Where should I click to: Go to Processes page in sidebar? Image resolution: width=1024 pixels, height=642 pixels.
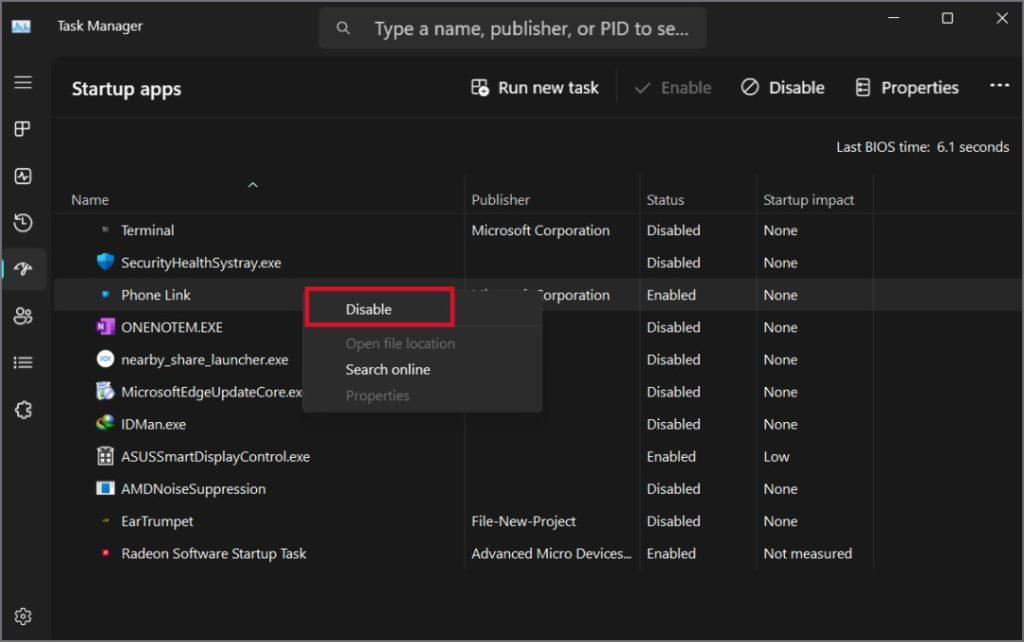click(23, 129)
